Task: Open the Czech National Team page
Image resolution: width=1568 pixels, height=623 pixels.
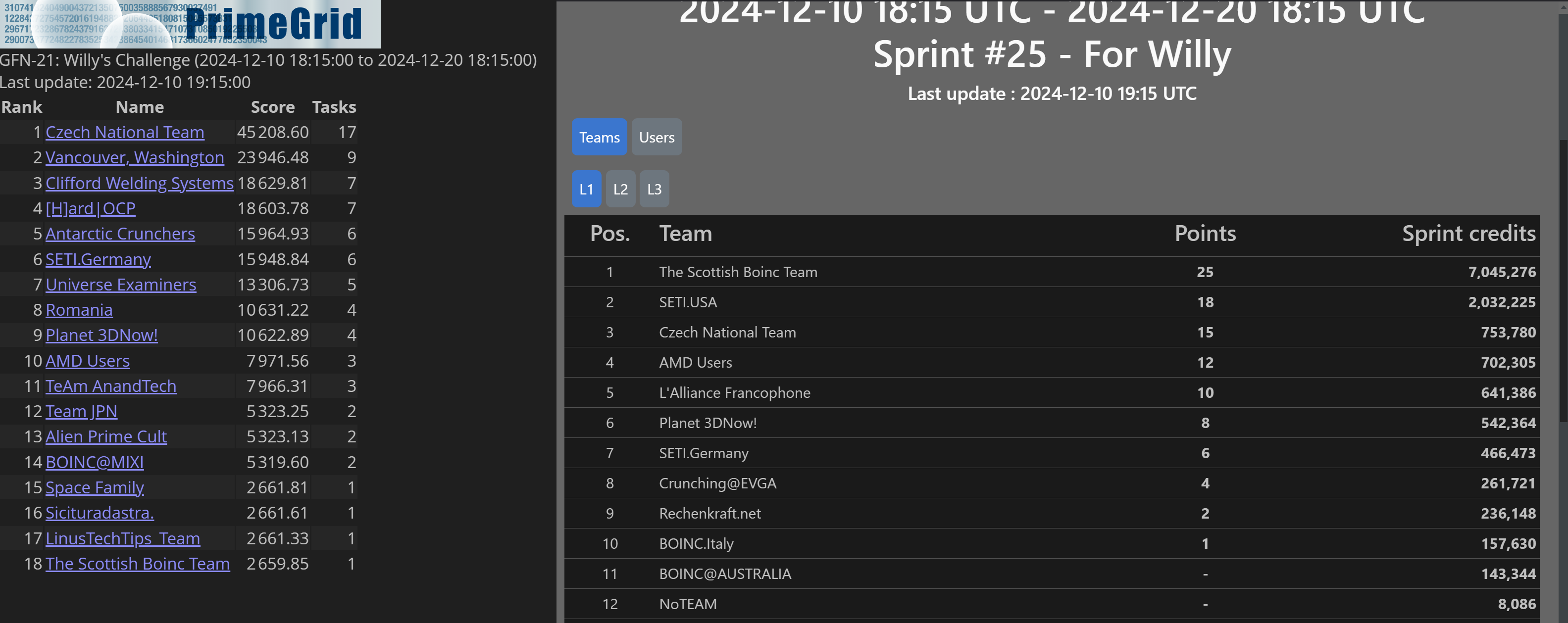Action: tap(124, 132)
